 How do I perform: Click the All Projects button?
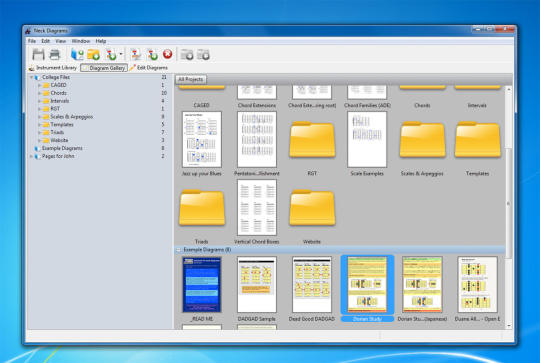click(x=191, y=80)
